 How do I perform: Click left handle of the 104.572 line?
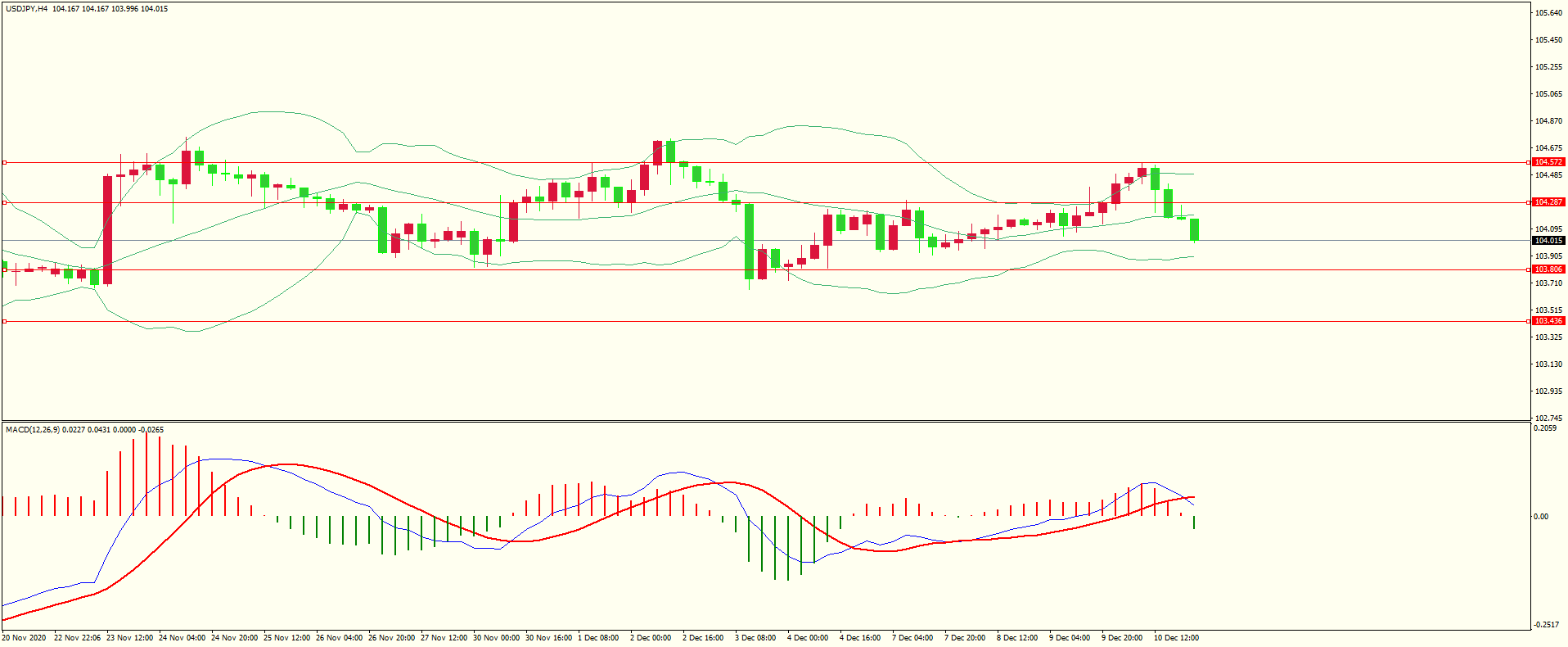click(4, 163)
